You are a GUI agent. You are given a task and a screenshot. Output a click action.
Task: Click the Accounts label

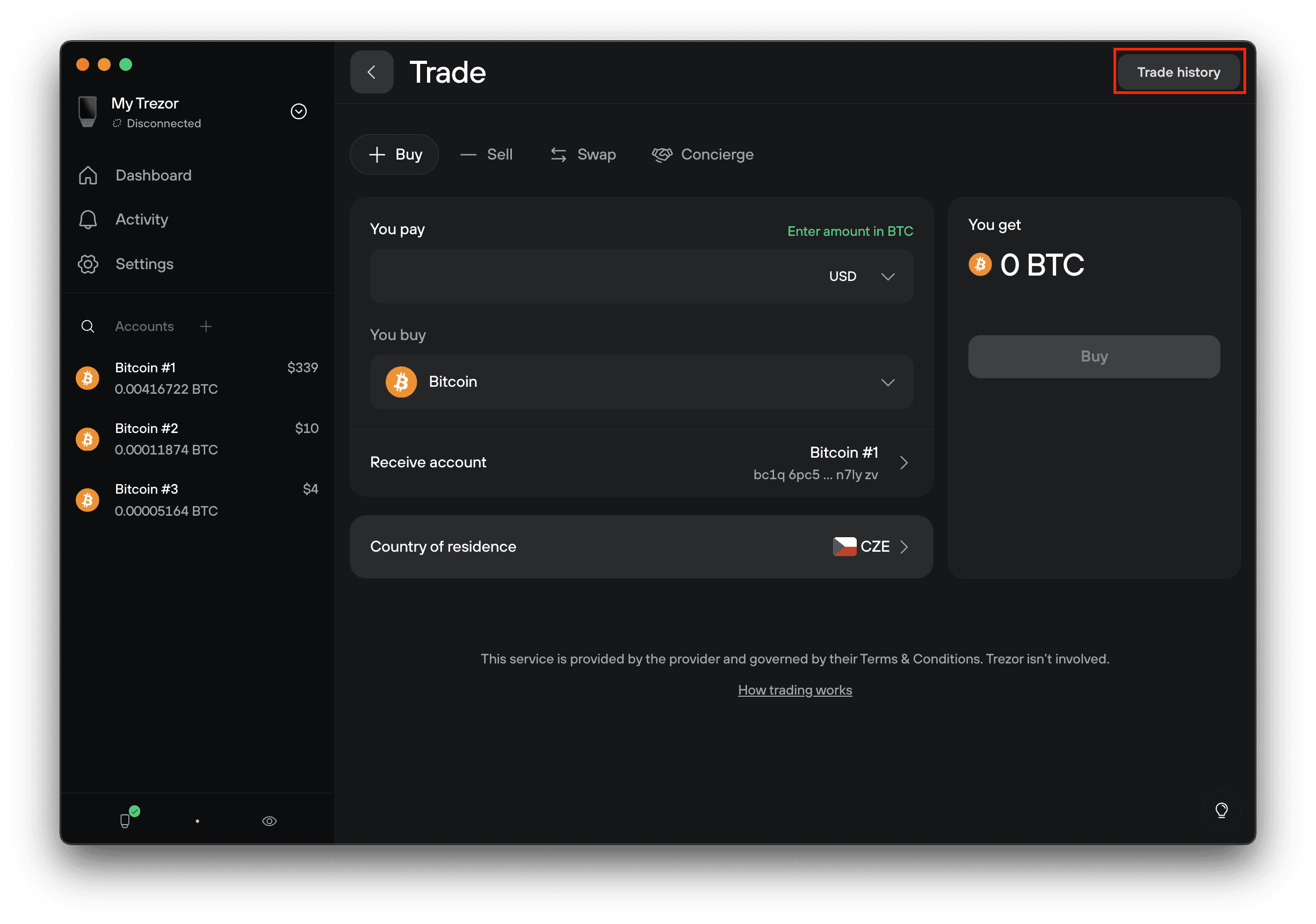coord(144,327)
